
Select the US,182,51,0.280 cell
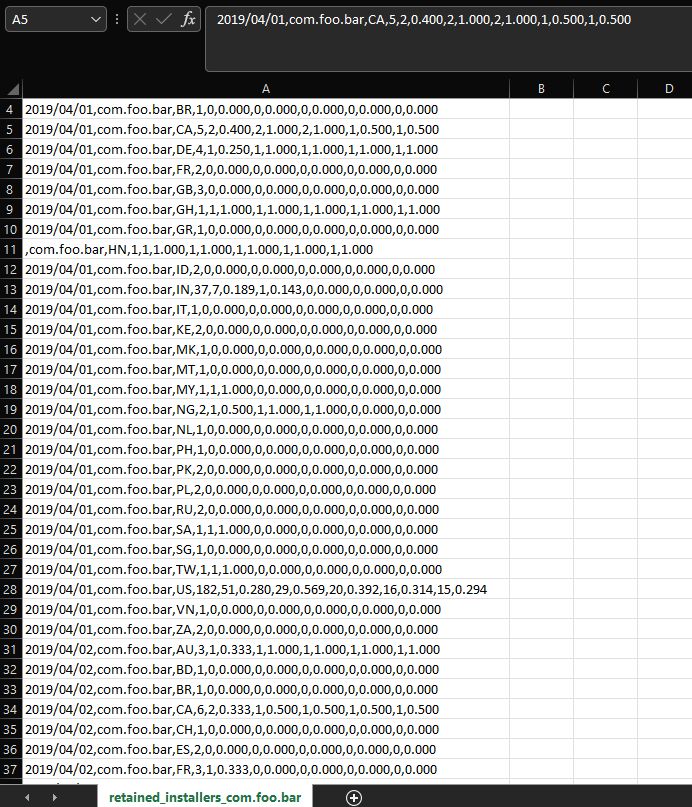tap(266, 589)
